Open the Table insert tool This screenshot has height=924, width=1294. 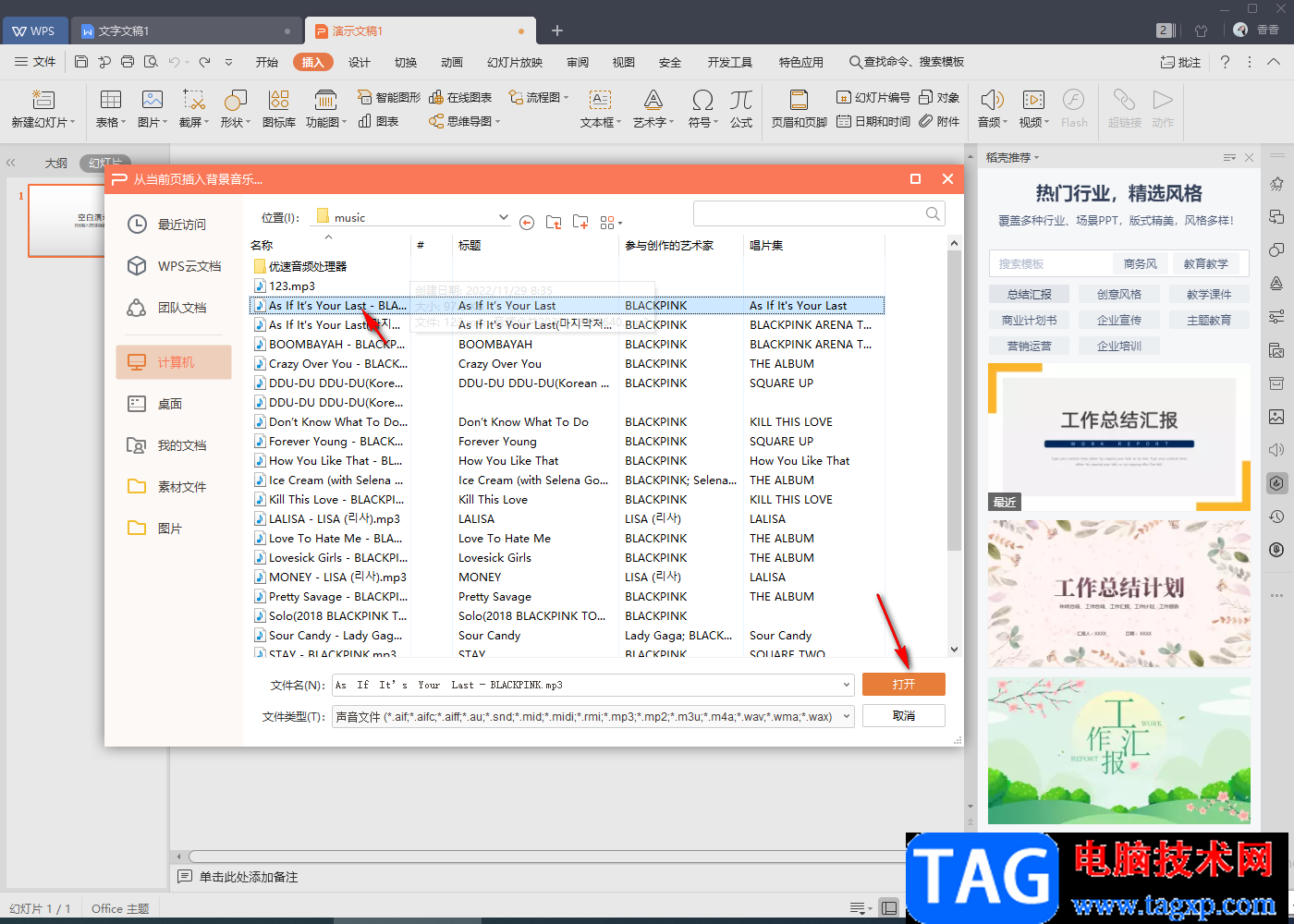[x=111, y=100]
